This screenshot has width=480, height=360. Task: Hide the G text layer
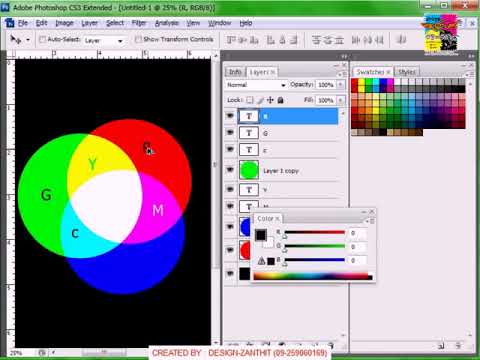click(230, 132)
